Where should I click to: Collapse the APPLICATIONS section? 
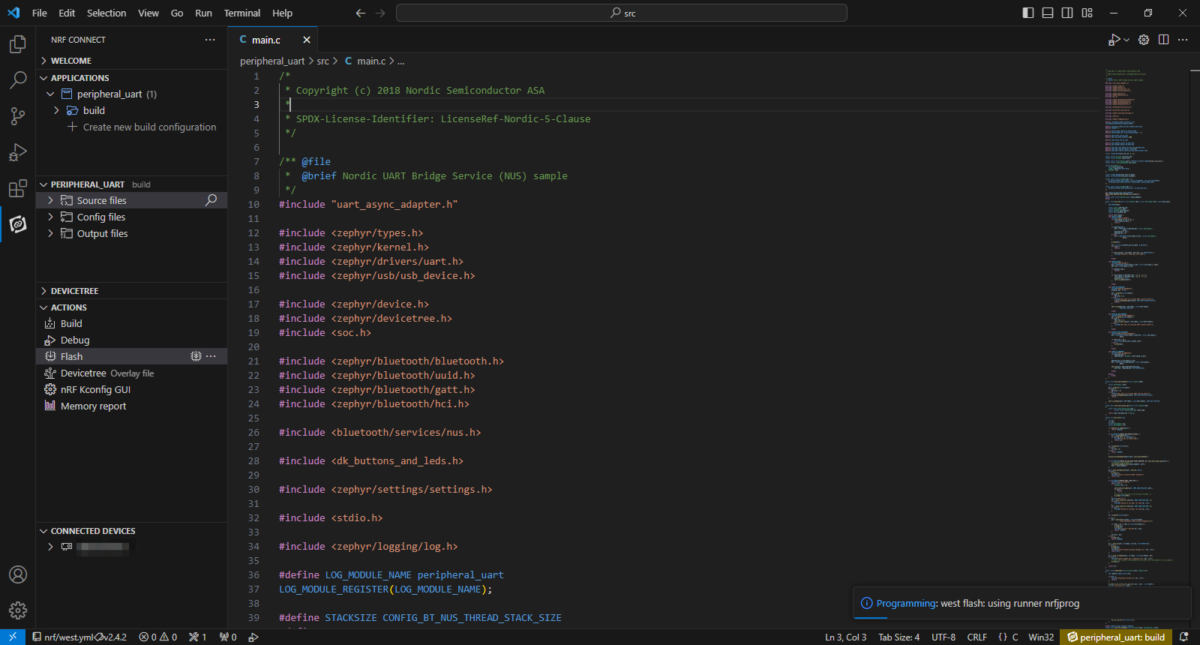pyautogui.click(x=44, y=77)
